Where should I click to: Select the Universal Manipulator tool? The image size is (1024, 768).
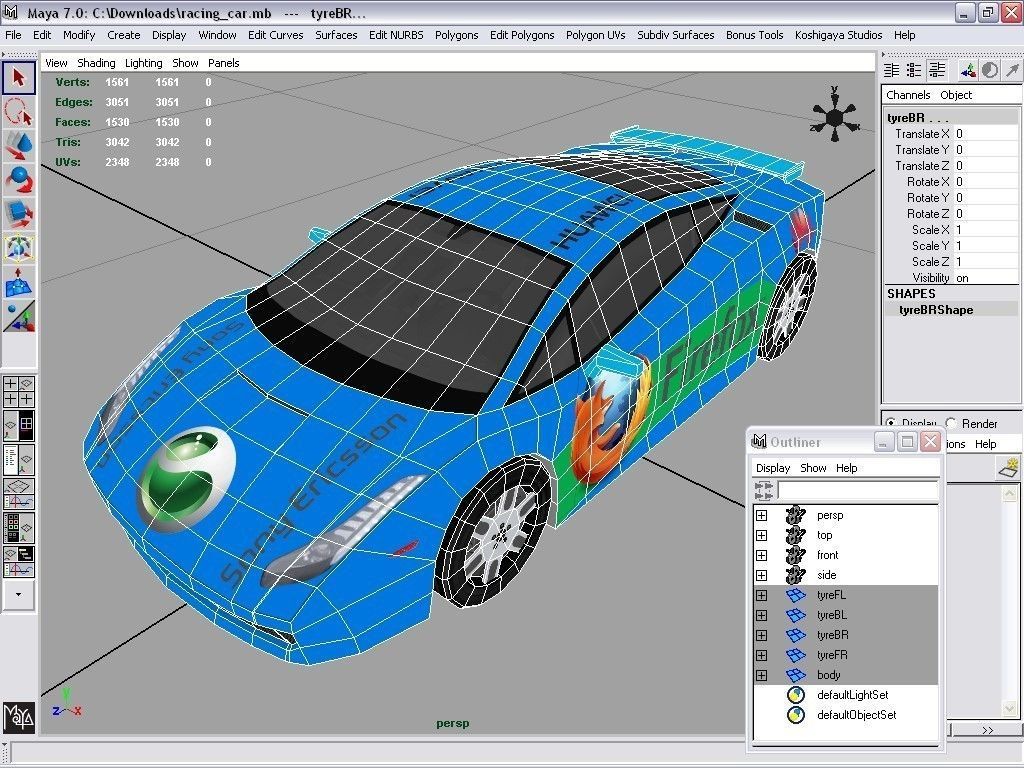click(19, 248)
